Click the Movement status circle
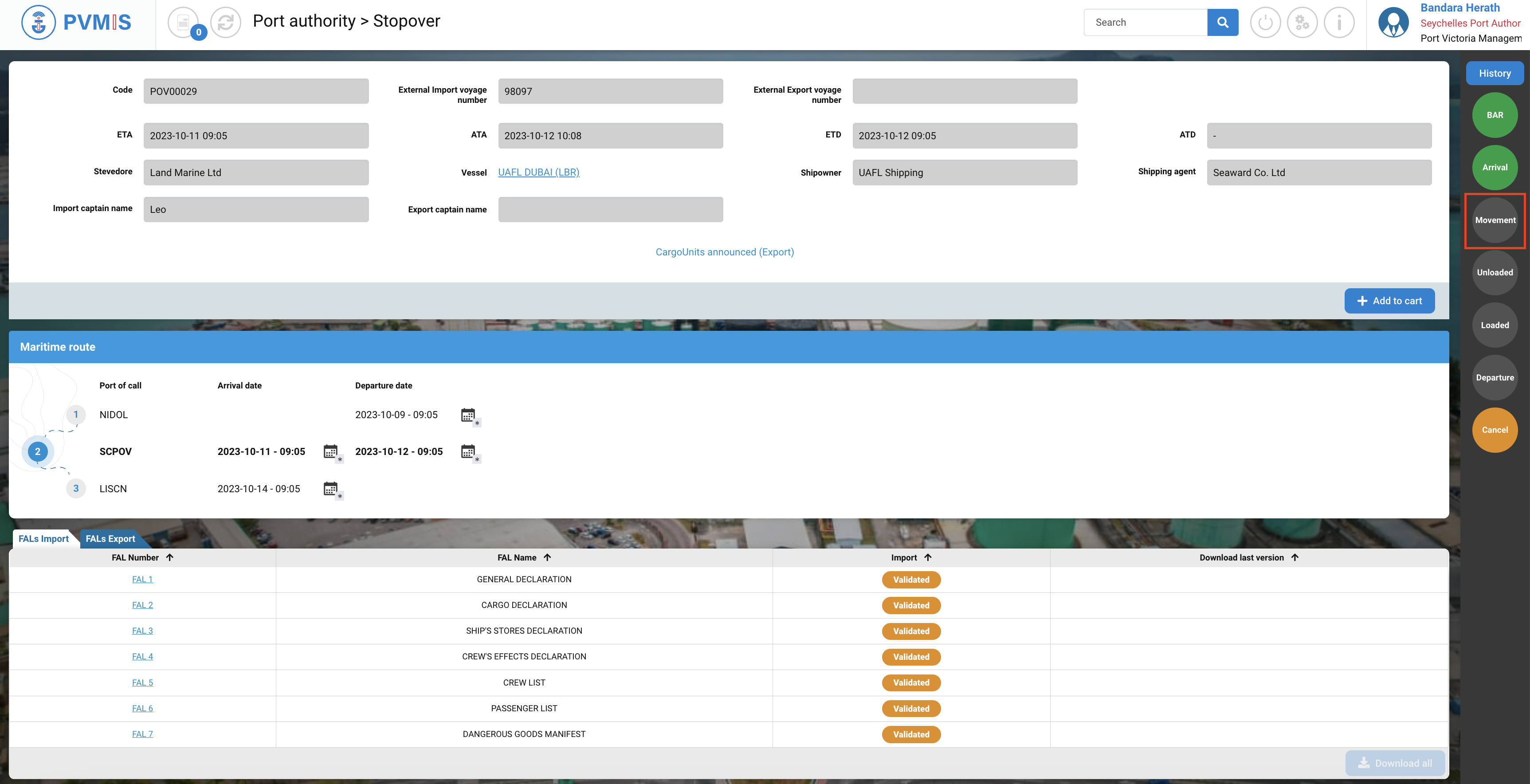 point(1495,220)
